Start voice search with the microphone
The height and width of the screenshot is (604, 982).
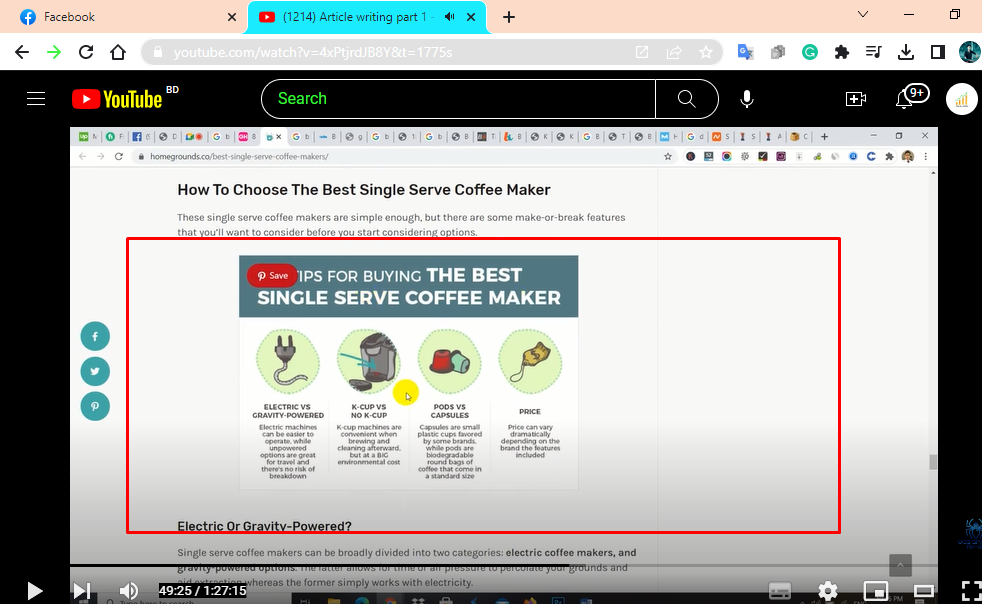747,99
